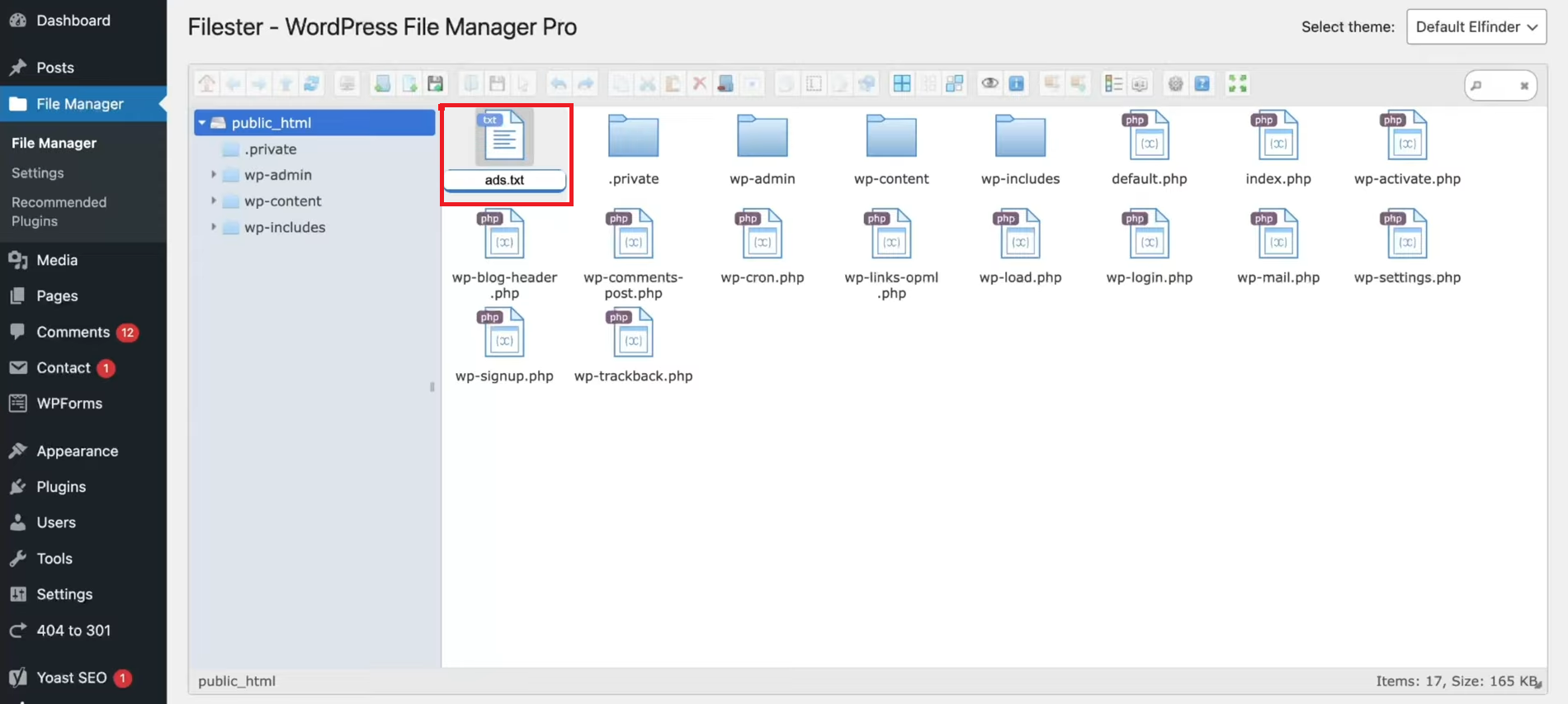Select the wp-content tree folder
This screenshot has height=704, width=1568.
pos(283,201)
